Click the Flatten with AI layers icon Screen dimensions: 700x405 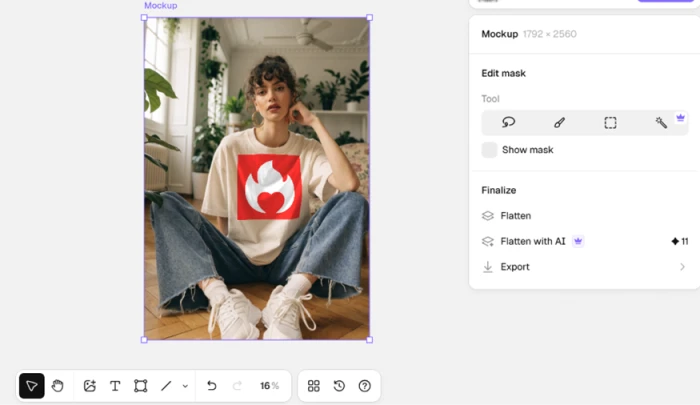coord(488,242)
